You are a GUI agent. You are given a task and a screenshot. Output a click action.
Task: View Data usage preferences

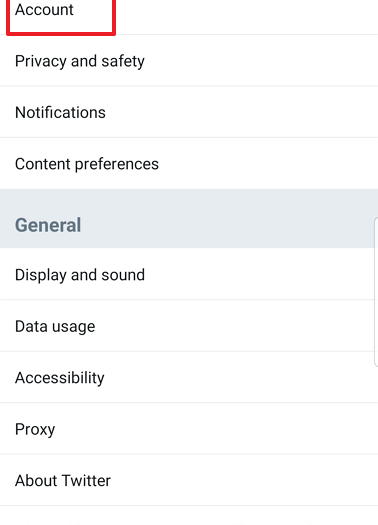[189, 326]
